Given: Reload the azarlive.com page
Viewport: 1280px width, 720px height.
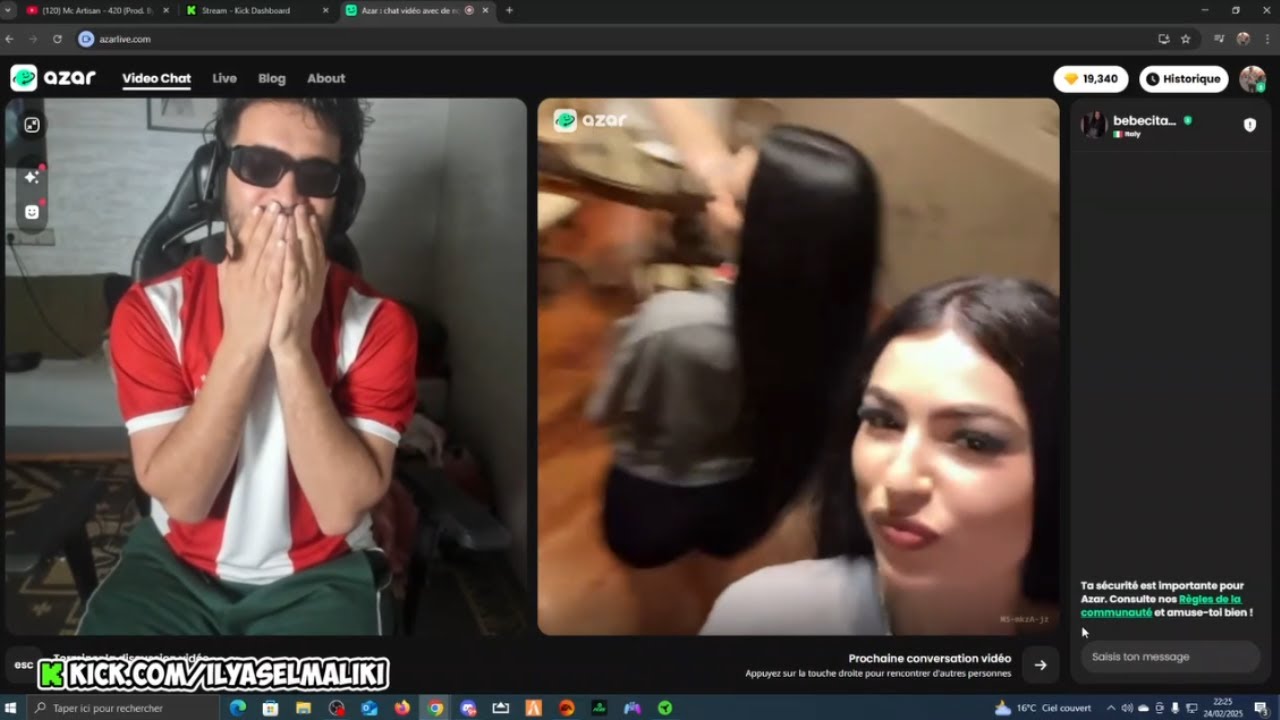Looking at the screenshot, I should pos(57,39).
